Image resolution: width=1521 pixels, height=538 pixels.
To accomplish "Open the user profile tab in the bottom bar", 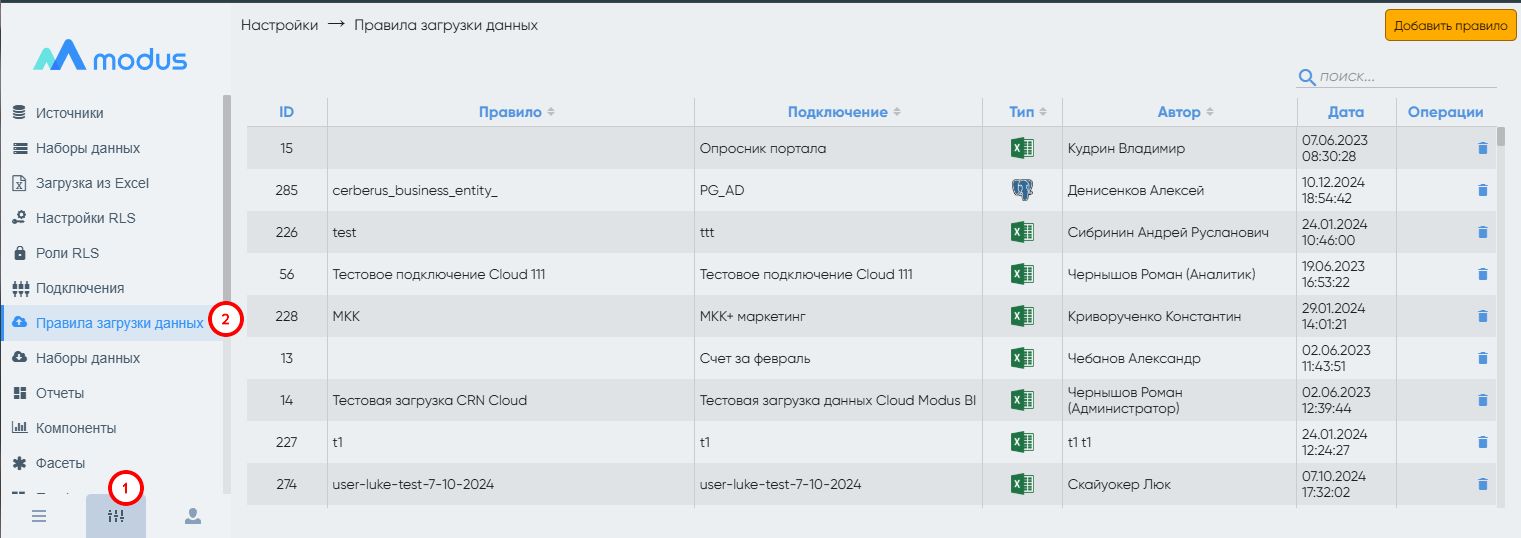I will [193, 516].
